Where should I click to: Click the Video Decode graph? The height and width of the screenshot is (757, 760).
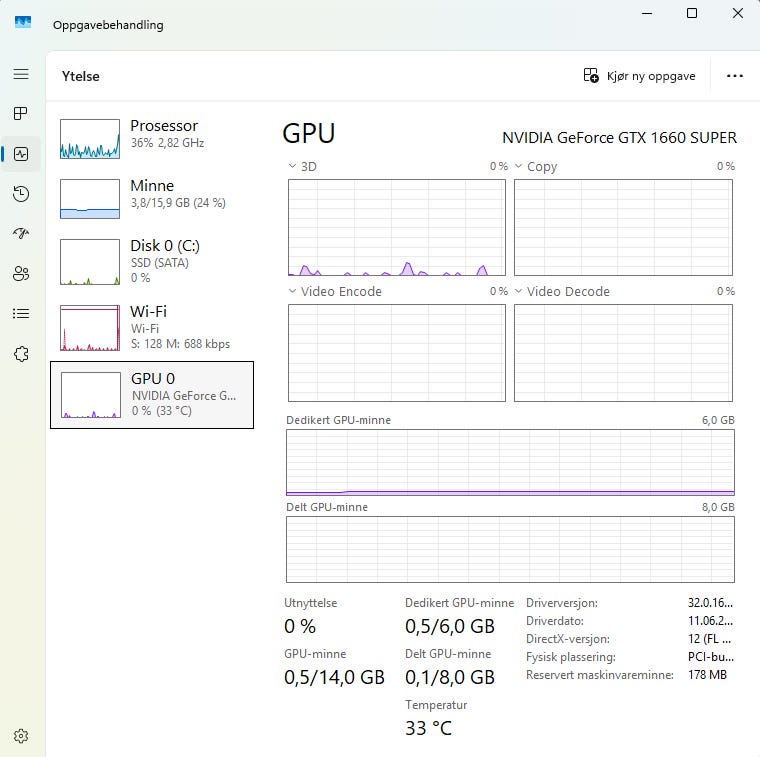click(623, 353)
